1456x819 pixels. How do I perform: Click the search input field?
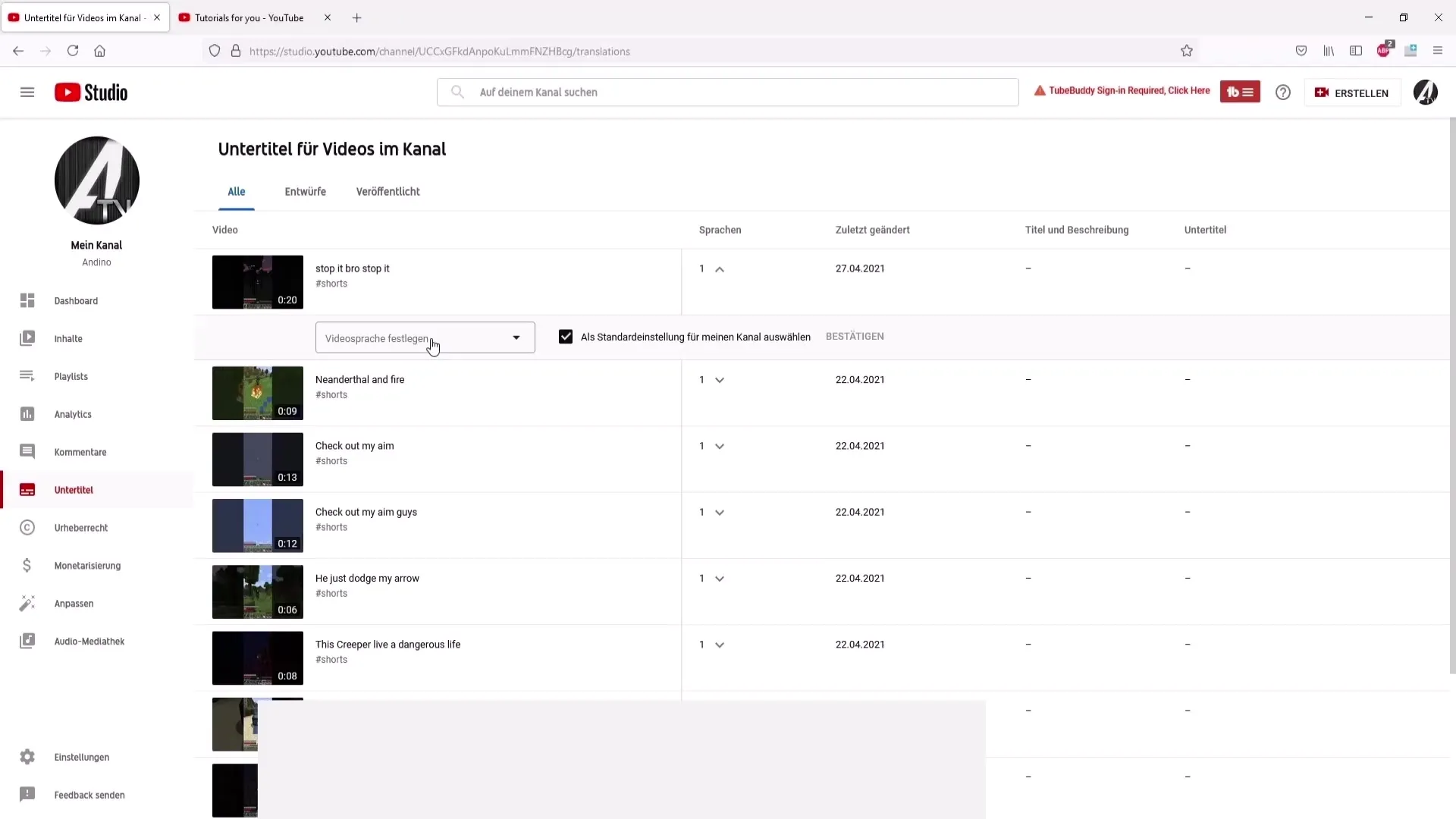tap(727, 91)
